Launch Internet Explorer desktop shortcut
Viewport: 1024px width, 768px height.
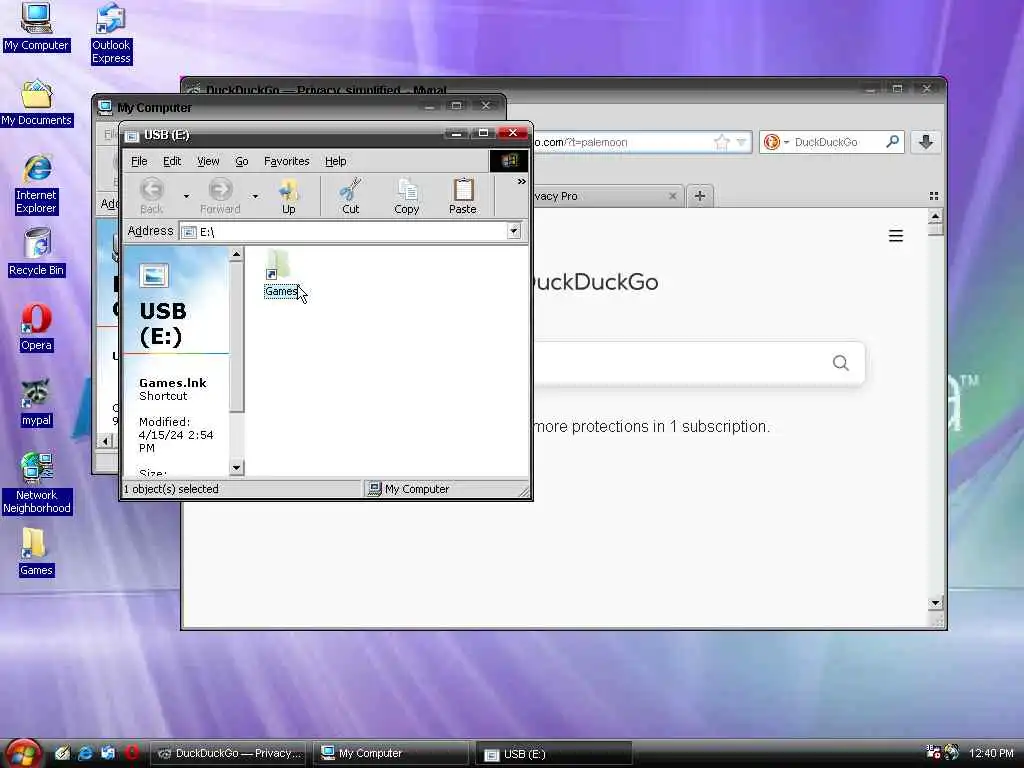pyautogui.click(x=37, y=185)
